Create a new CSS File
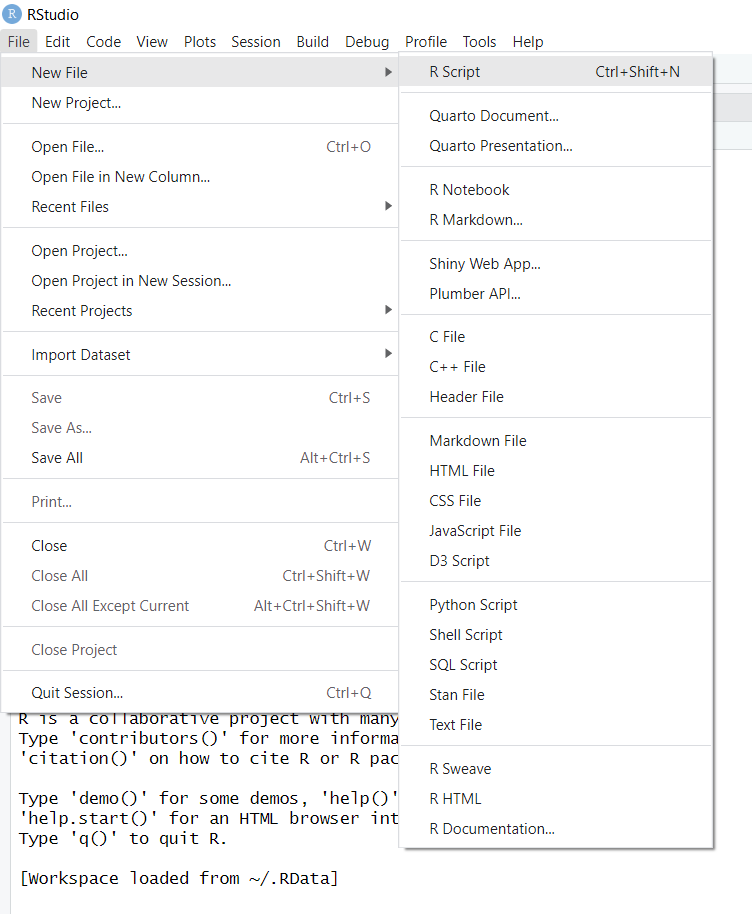 [556, 501]
